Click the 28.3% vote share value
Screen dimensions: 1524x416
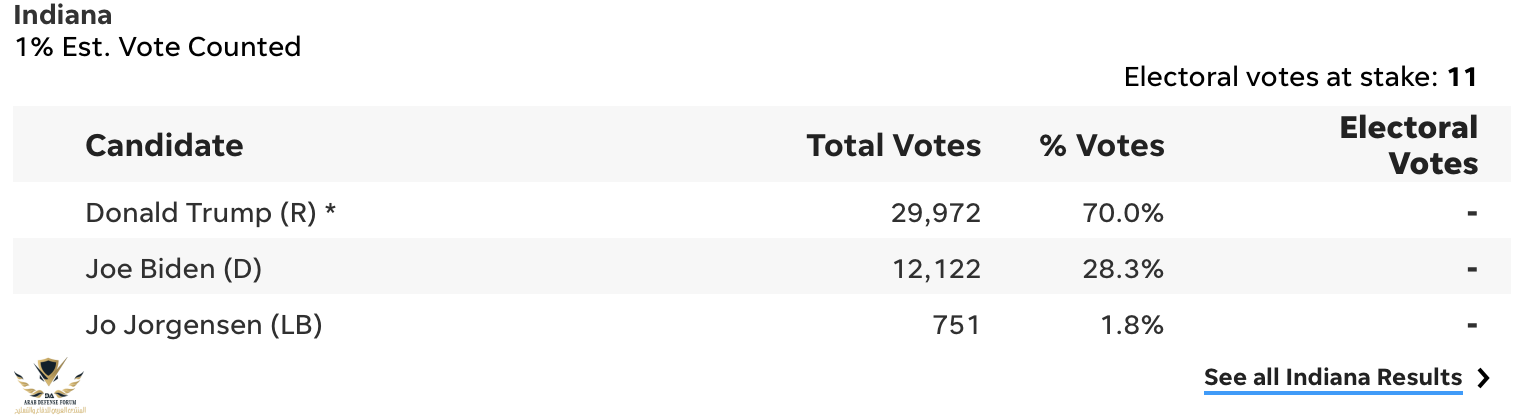pyautogui.click(x=1122, y=270)
